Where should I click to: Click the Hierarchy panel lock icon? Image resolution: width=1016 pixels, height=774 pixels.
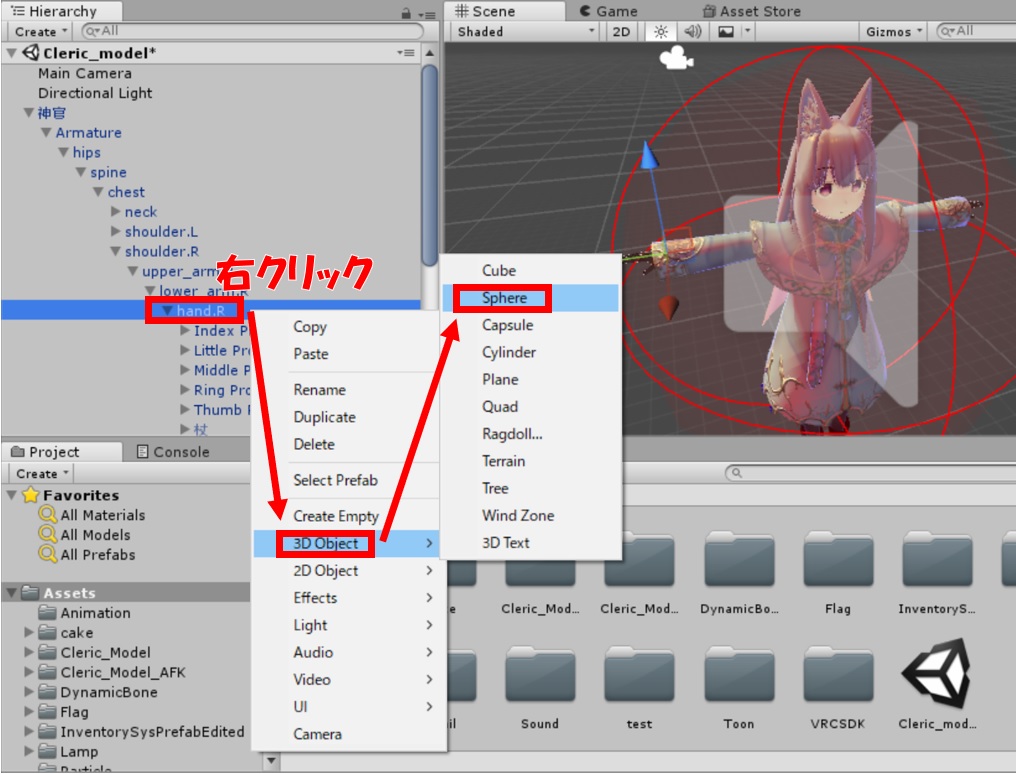(x=405, y=12)
